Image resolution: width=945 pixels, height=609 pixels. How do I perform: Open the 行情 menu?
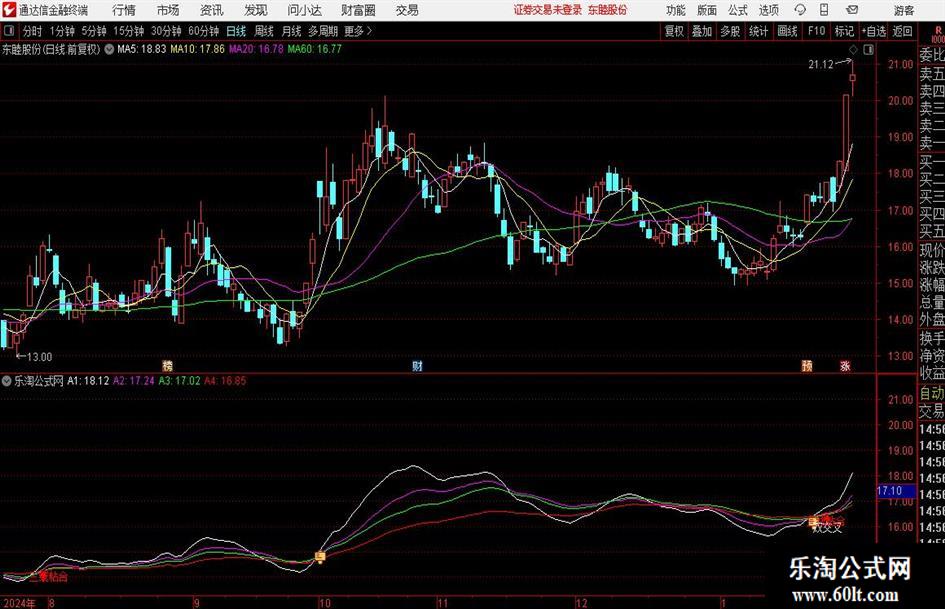(124, 10)
